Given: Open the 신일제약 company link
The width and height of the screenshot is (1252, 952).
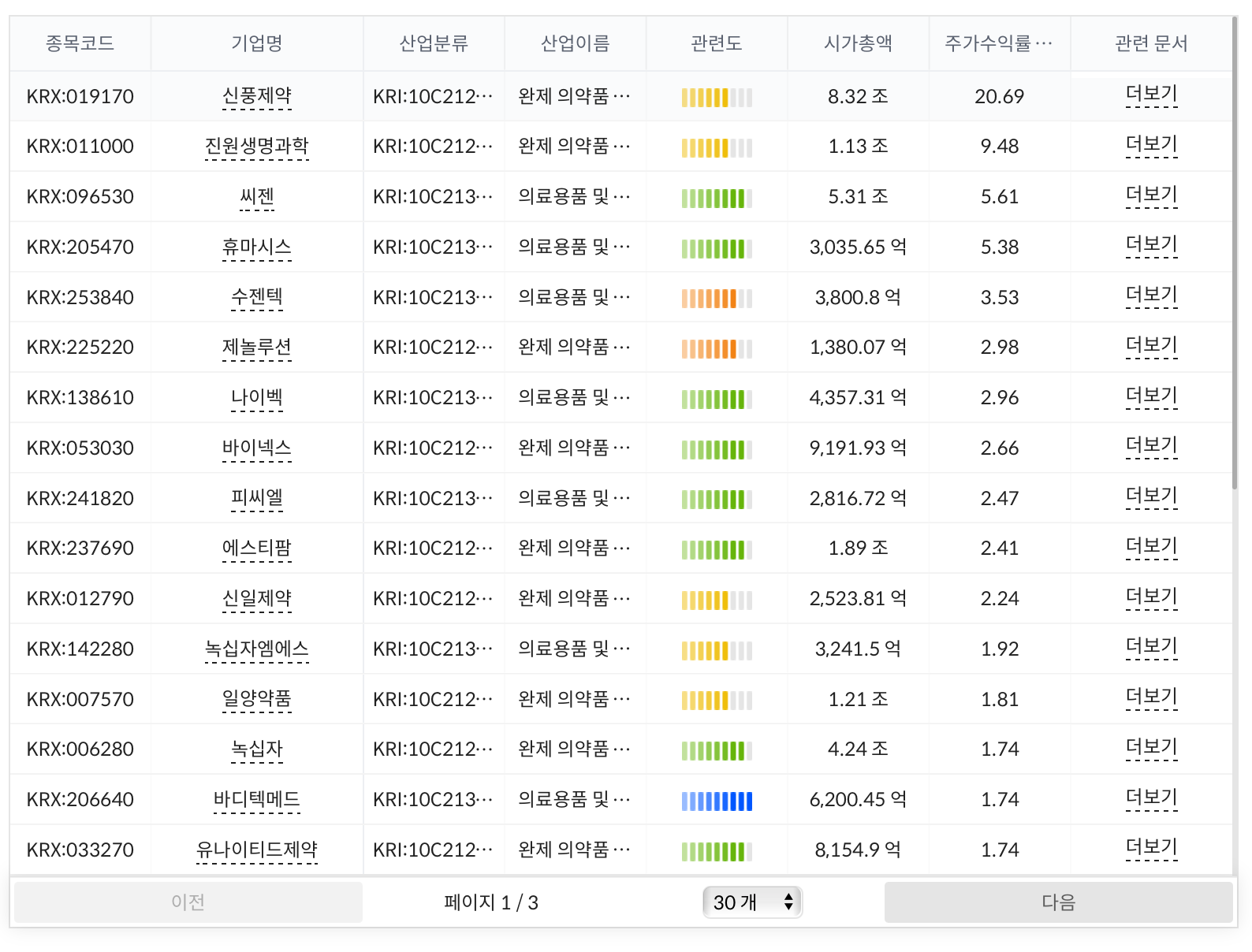Looking at the screenshot, I should tap(257, 599).
